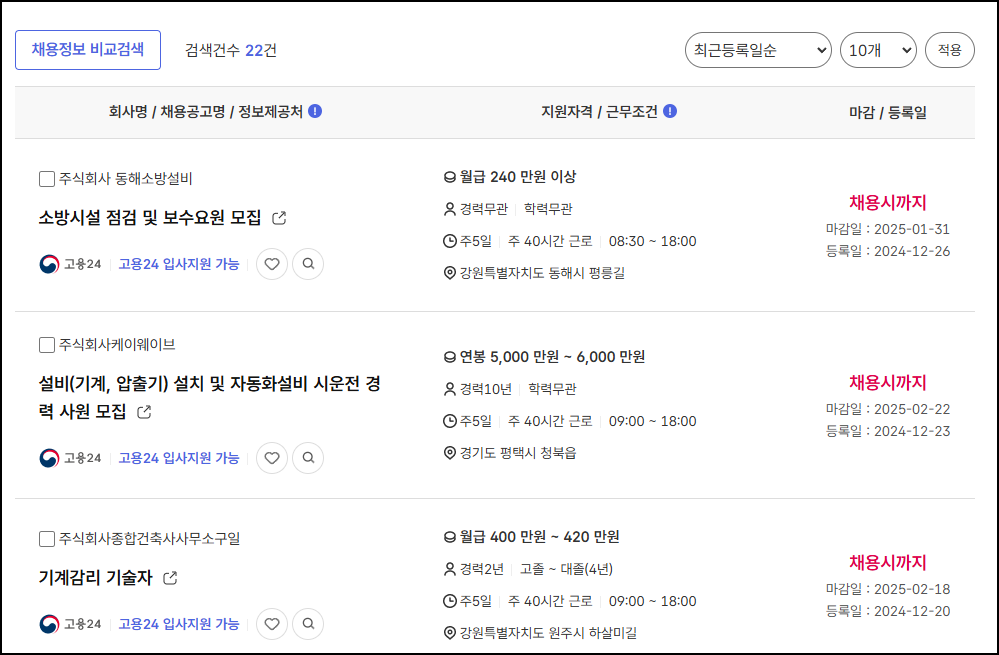
Task: Check the checkbox beside 주식회사종합건축사사무소구일
Action: (46, 537)
